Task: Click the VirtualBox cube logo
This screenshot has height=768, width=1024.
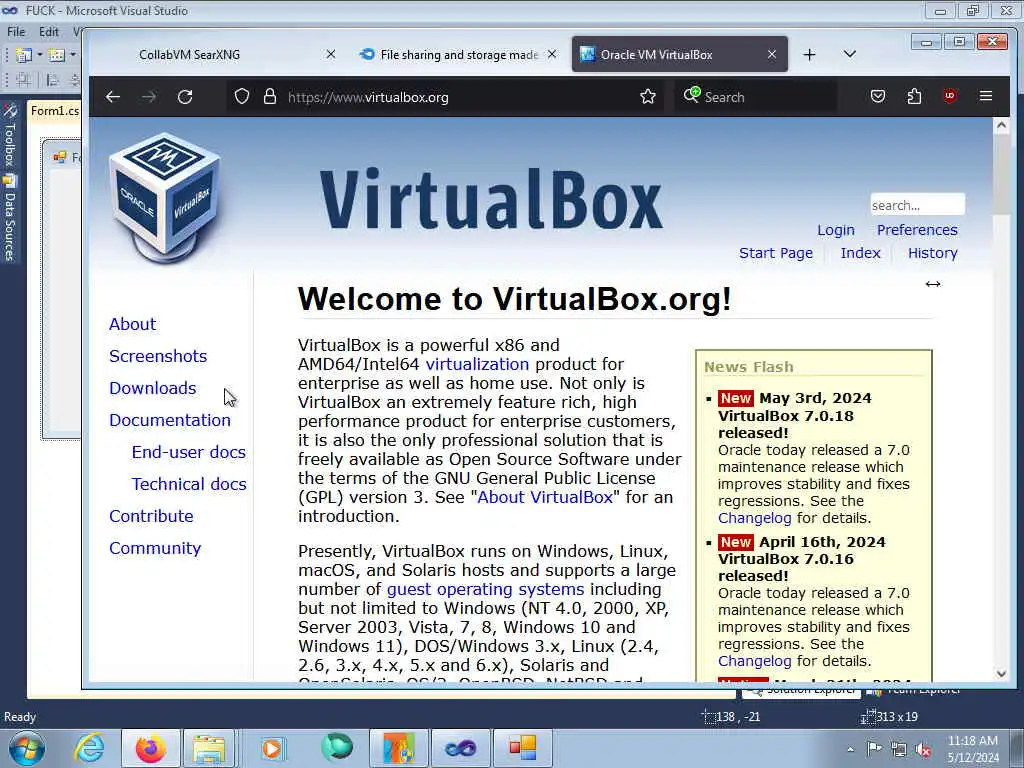Action: point(165,197)
